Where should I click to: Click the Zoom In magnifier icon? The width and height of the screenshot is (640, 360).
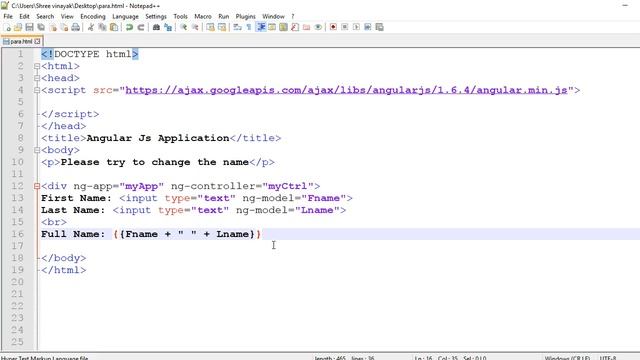[x=184, y=27]
